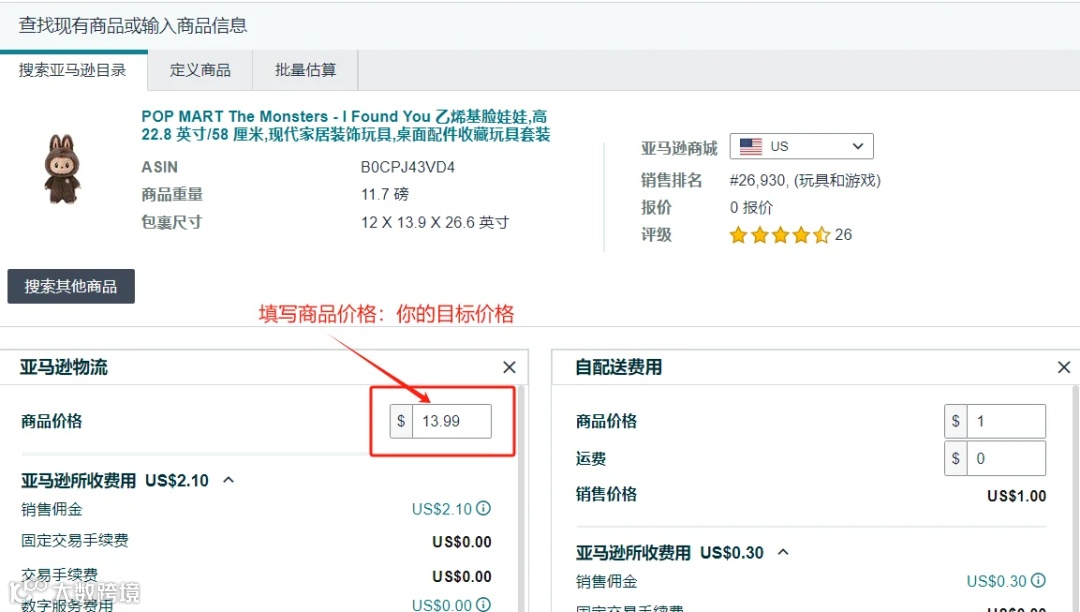Image resolution: width=1080 pixels, height=612 pixels.
Task: Switch to 搜索亚马逊目录 tab
Action: tap(73, 70)
